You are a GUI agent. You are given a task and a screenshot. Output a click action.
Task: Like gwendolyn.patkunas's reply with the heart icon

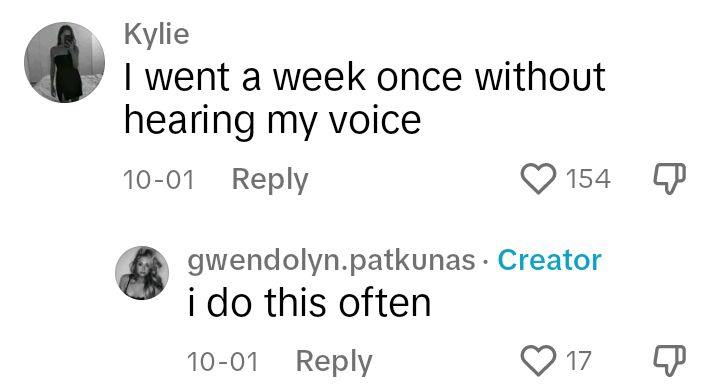538,360
